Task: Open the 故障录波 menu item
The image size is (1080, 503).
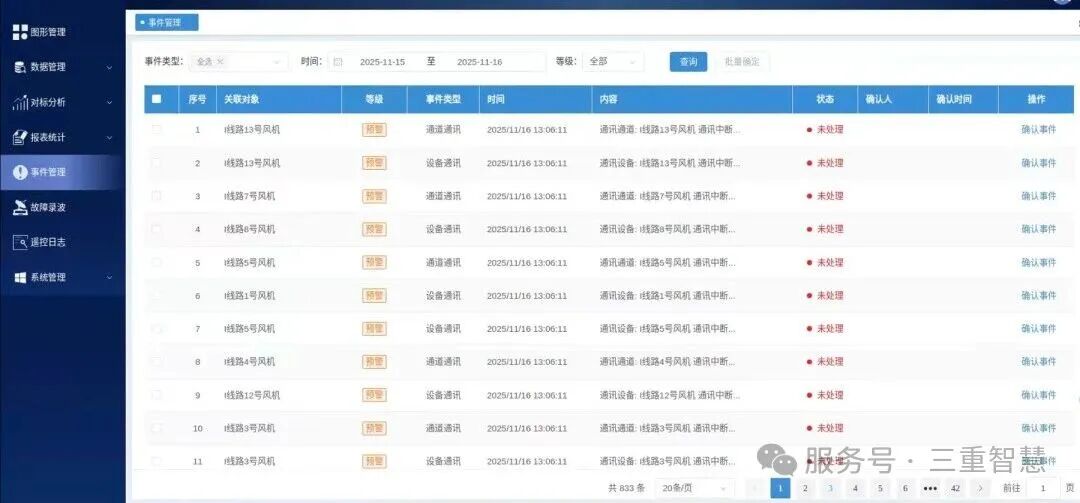Action: pyautogui.click(x=63, y=207)
